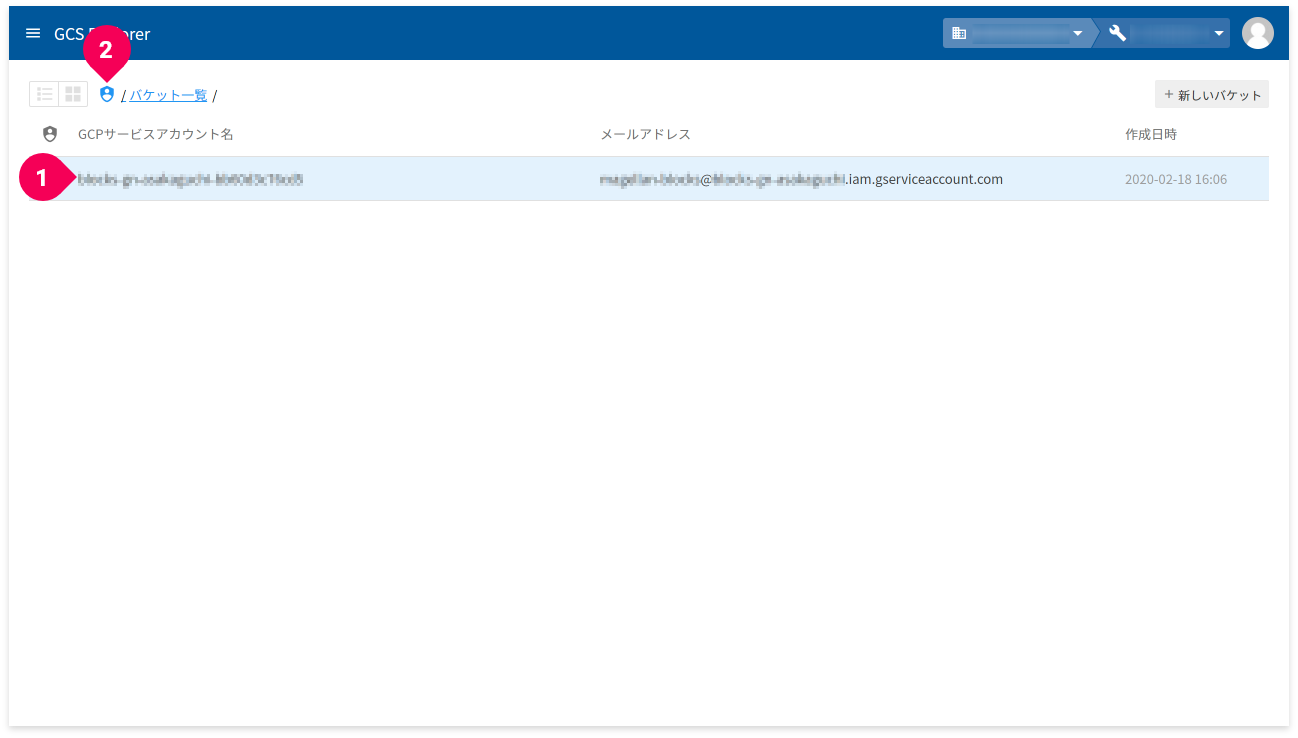The image size is (1298, 738).
Task: Click the メールアドレス column header
Action: click(x=645, y=134)
